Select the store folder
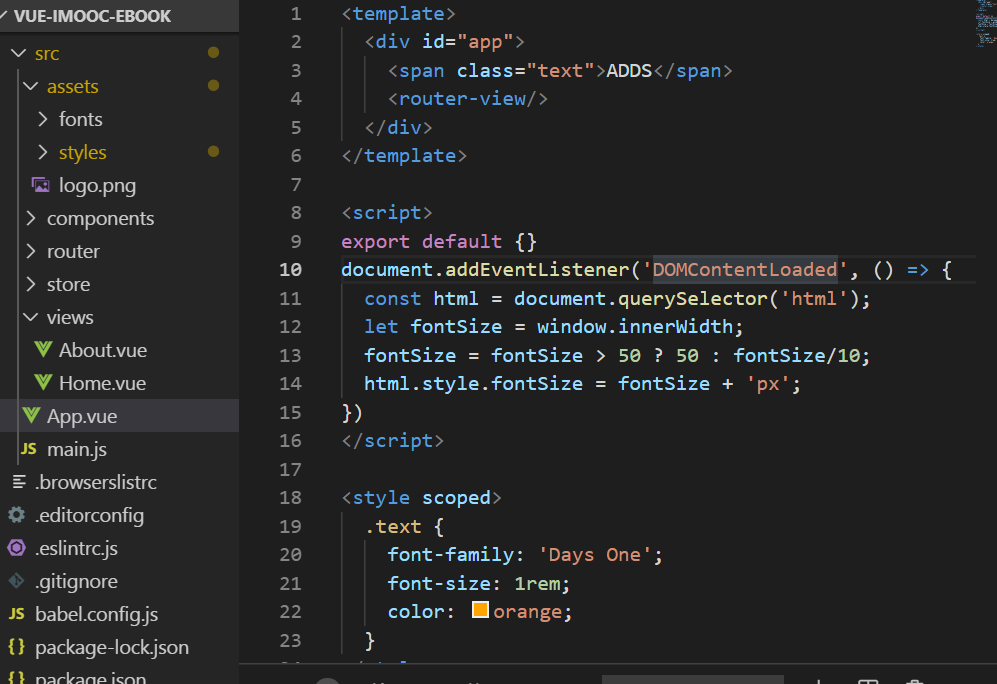 68,284
